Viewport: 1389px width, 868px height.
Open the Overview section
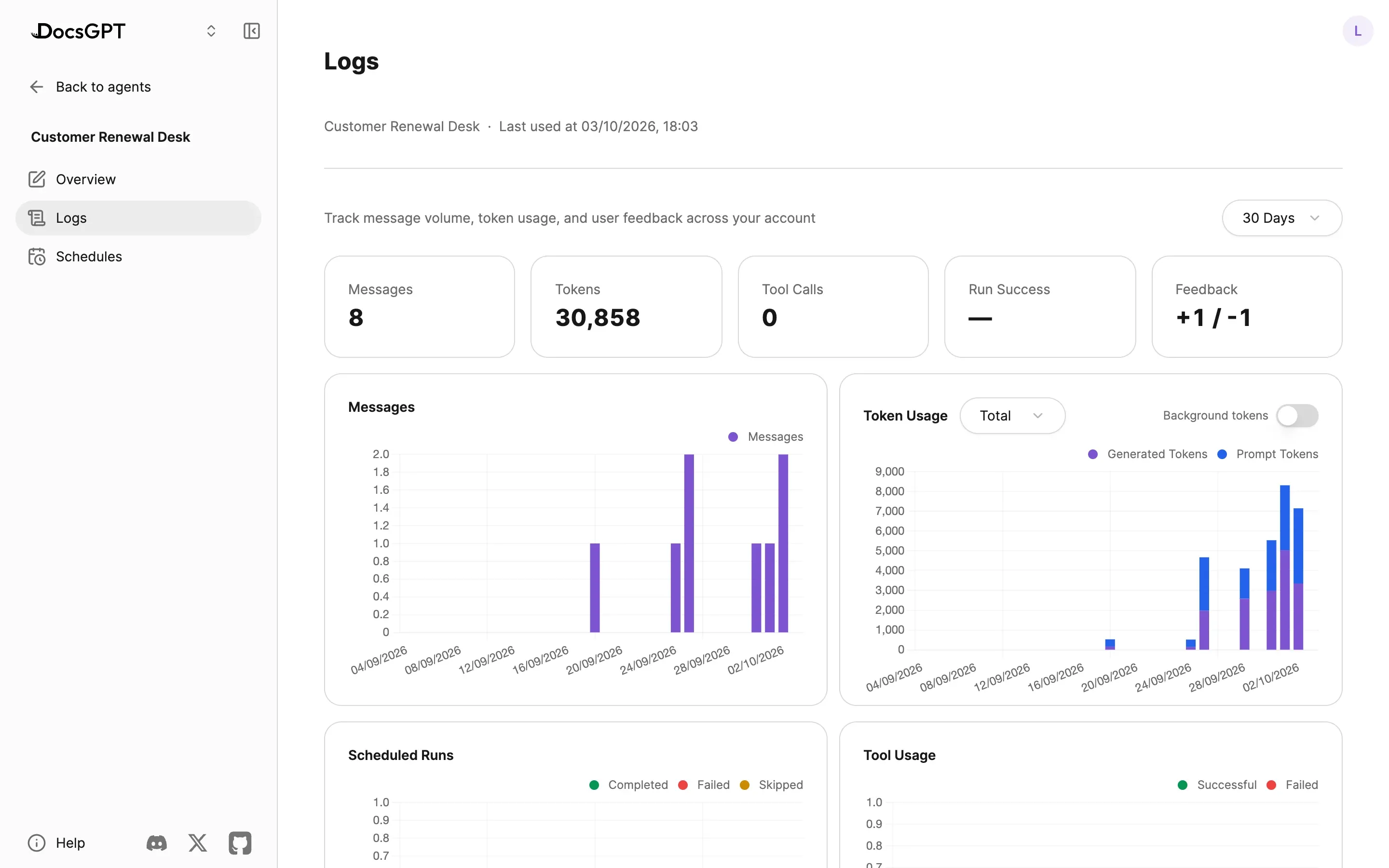point(138,179)
